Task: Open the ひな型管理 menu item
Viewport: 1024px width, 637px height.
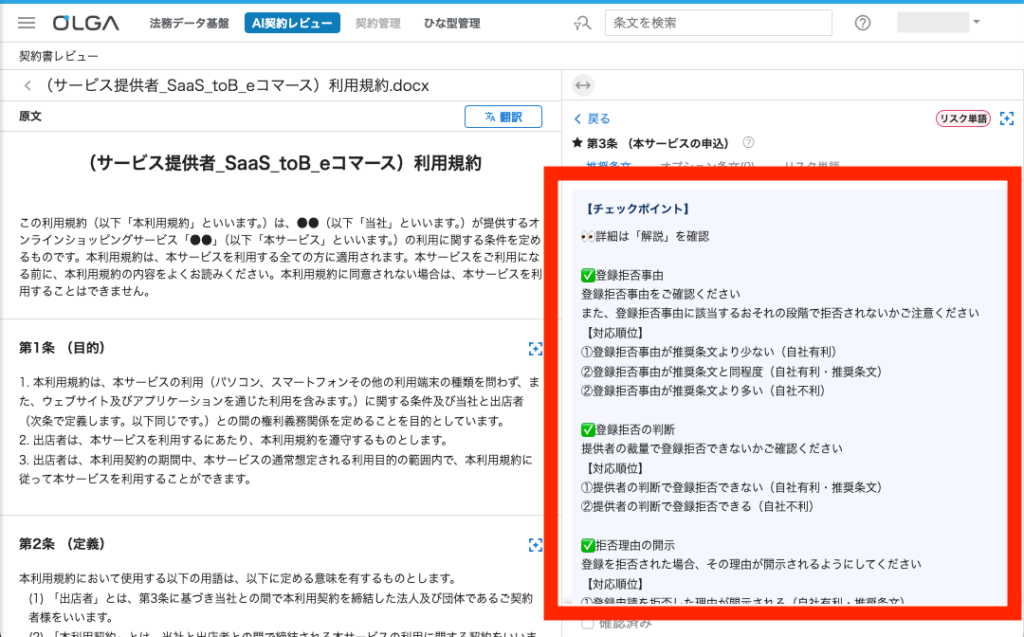Action: point(452,24)
